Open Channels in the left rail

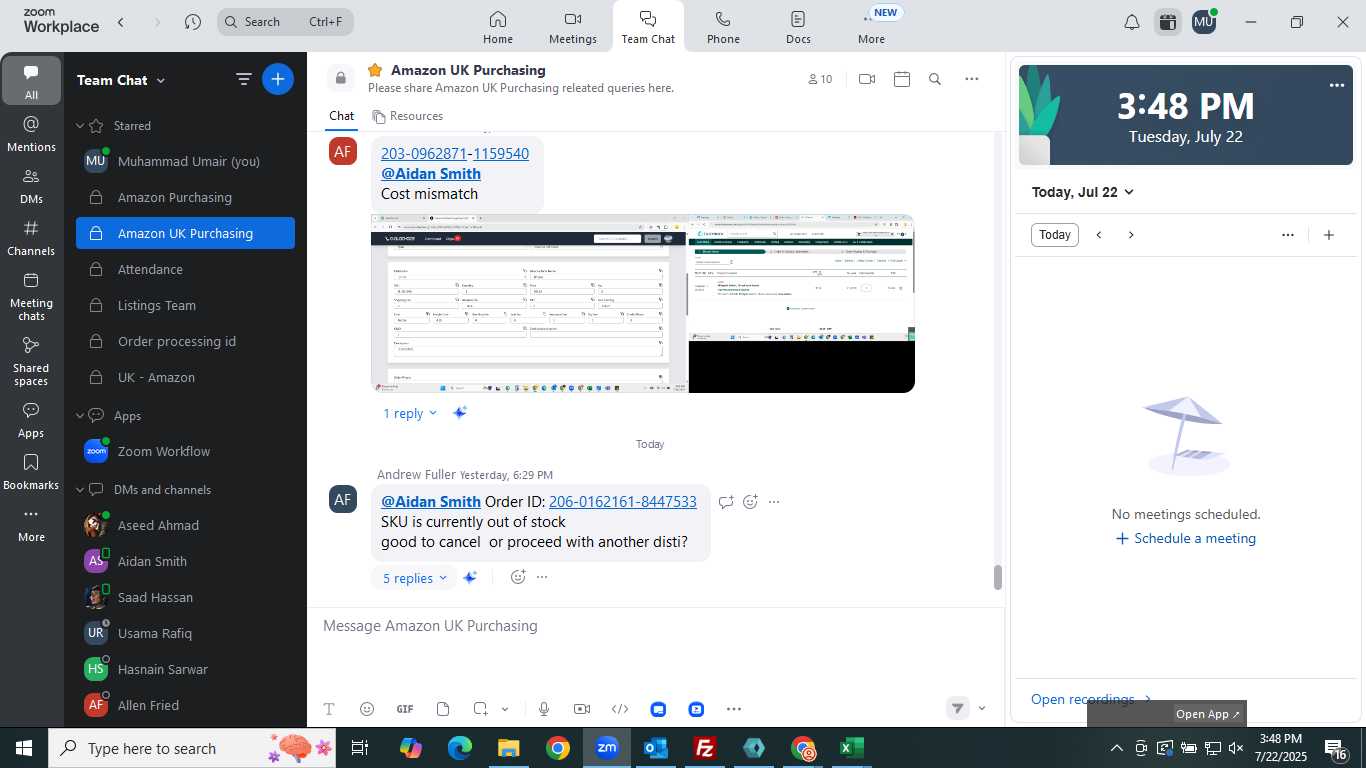click(x=31, y=238)
